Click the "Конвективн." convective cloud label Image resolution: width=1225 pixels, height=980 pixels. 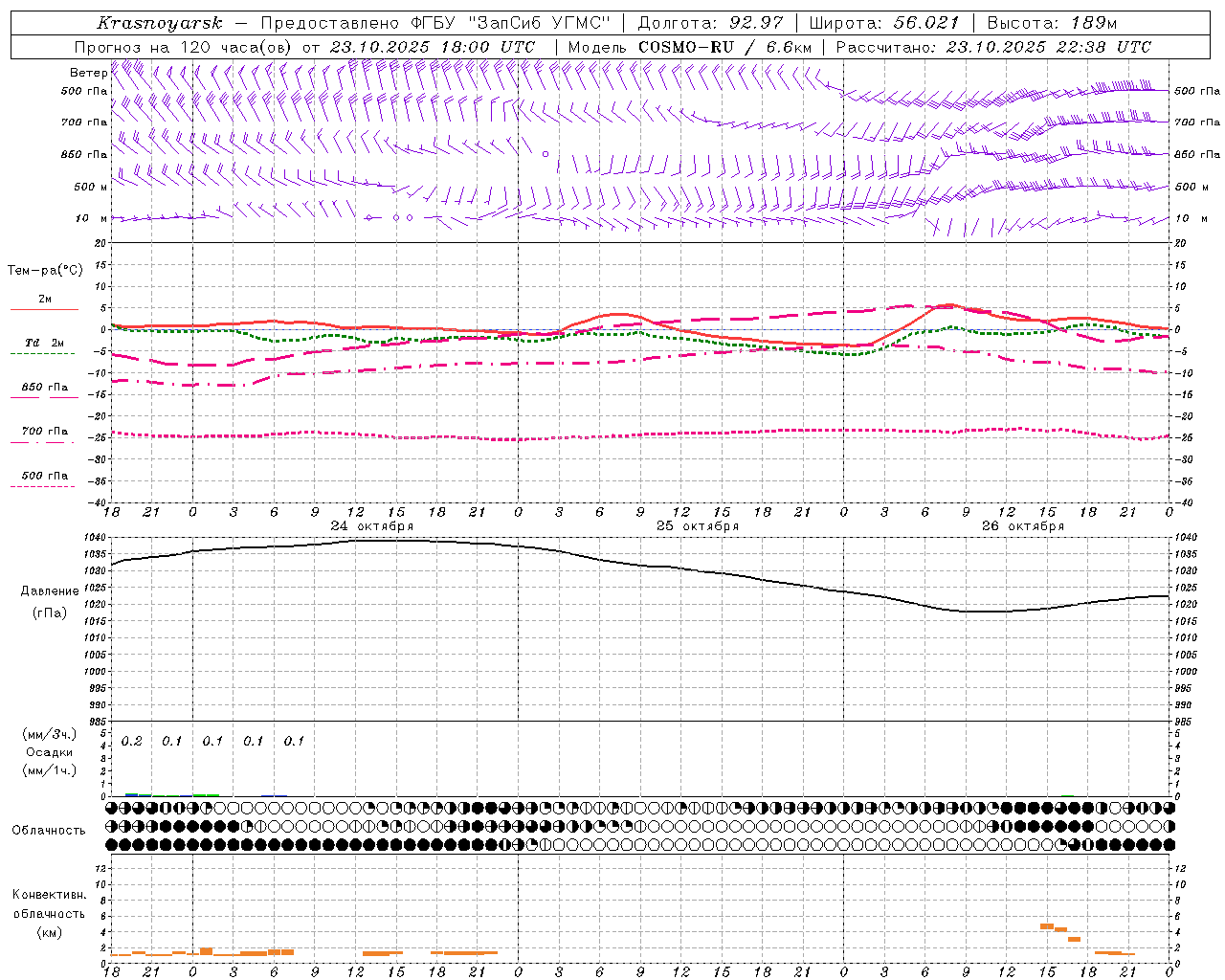[x=50, y=895]
